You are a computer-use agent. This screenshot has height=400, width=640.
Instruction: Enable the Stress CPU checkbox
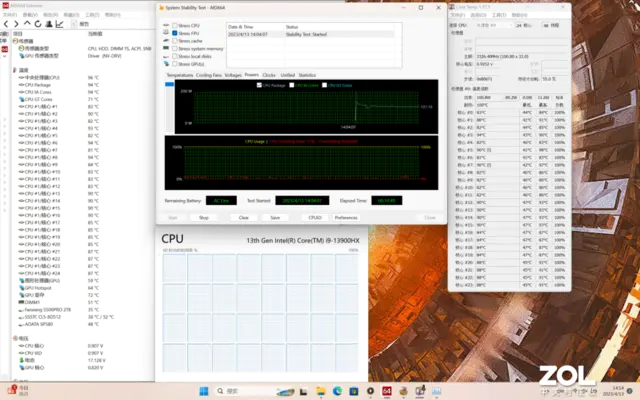[x=175, y=25]
